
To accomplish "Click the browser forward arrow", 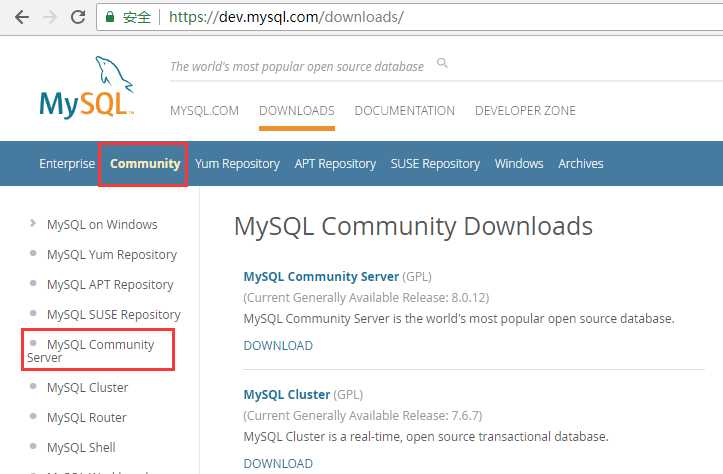I will coord(50,17).
